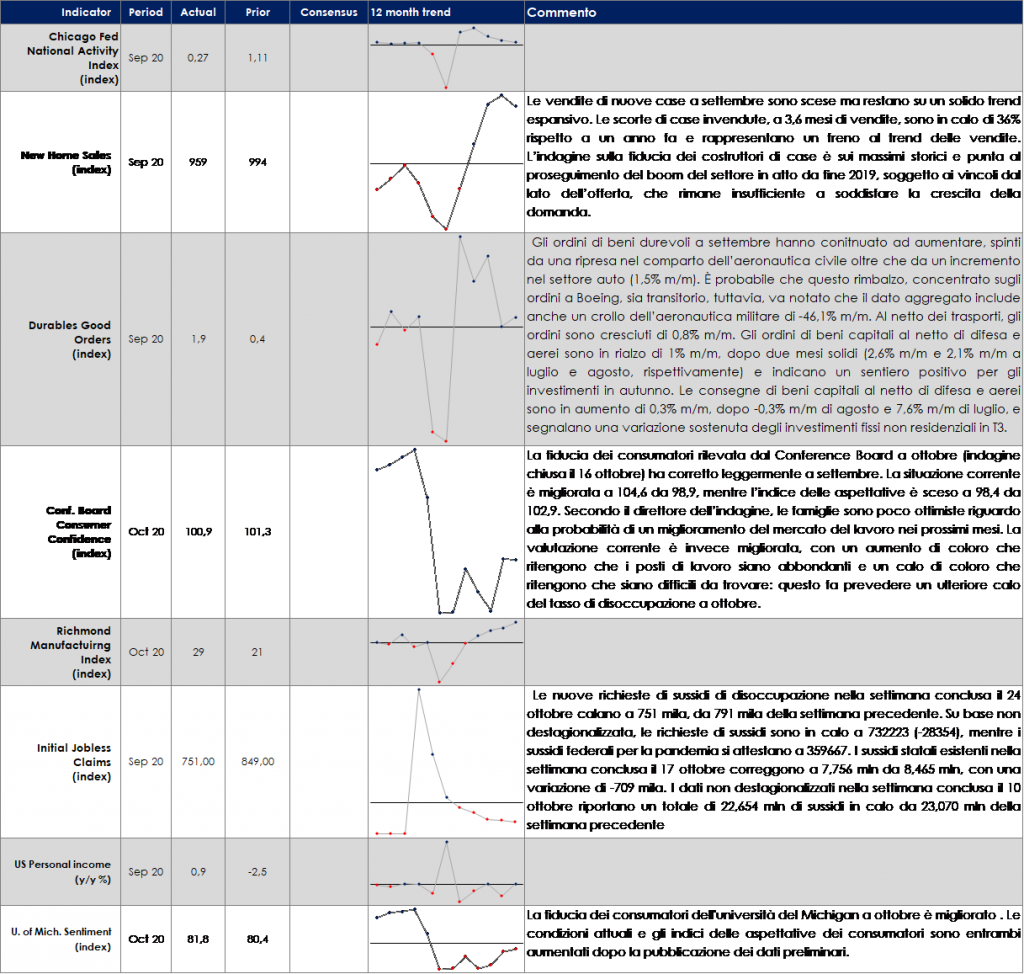Select the Durables Good Orders comment text
The image size is (1024, 974).
coord(772,339)
